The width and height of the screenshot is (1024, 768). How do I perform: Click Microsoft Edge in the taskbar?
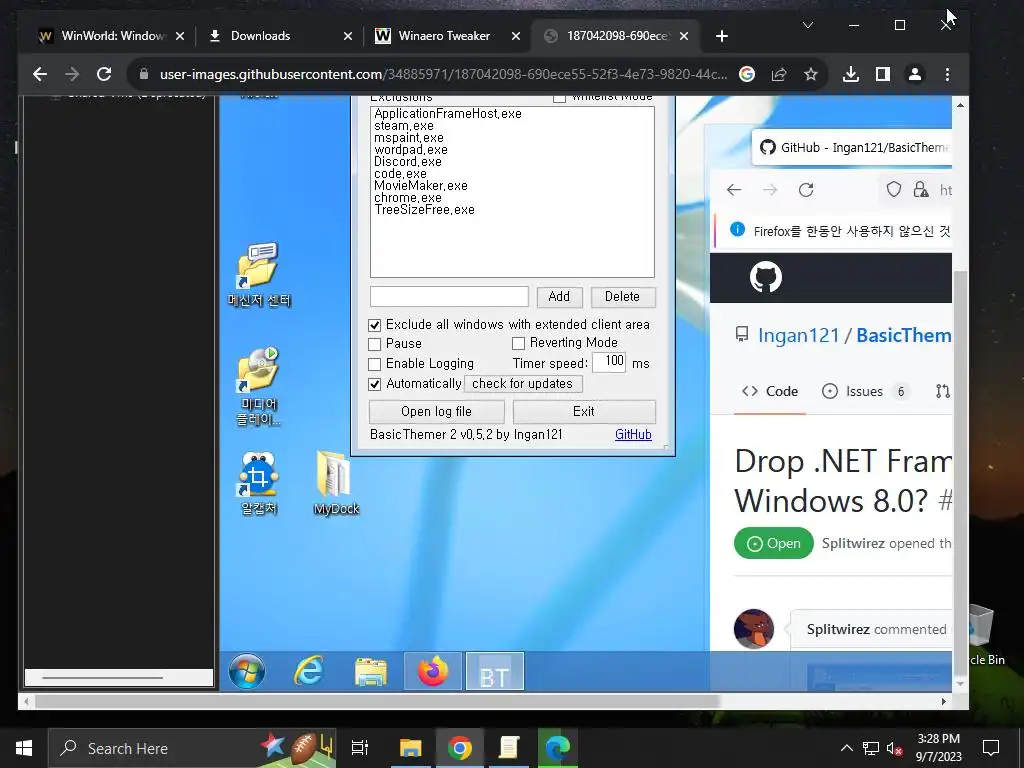558,748
